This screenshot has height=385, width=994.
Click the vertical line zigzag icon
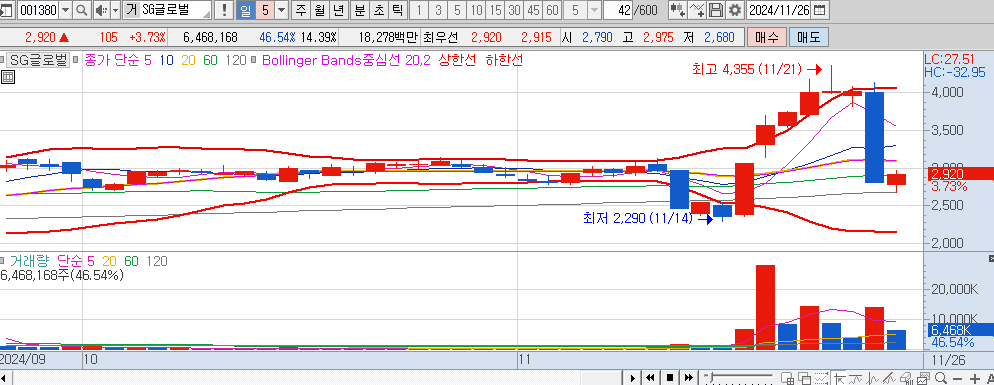click(x=872, y=378)
